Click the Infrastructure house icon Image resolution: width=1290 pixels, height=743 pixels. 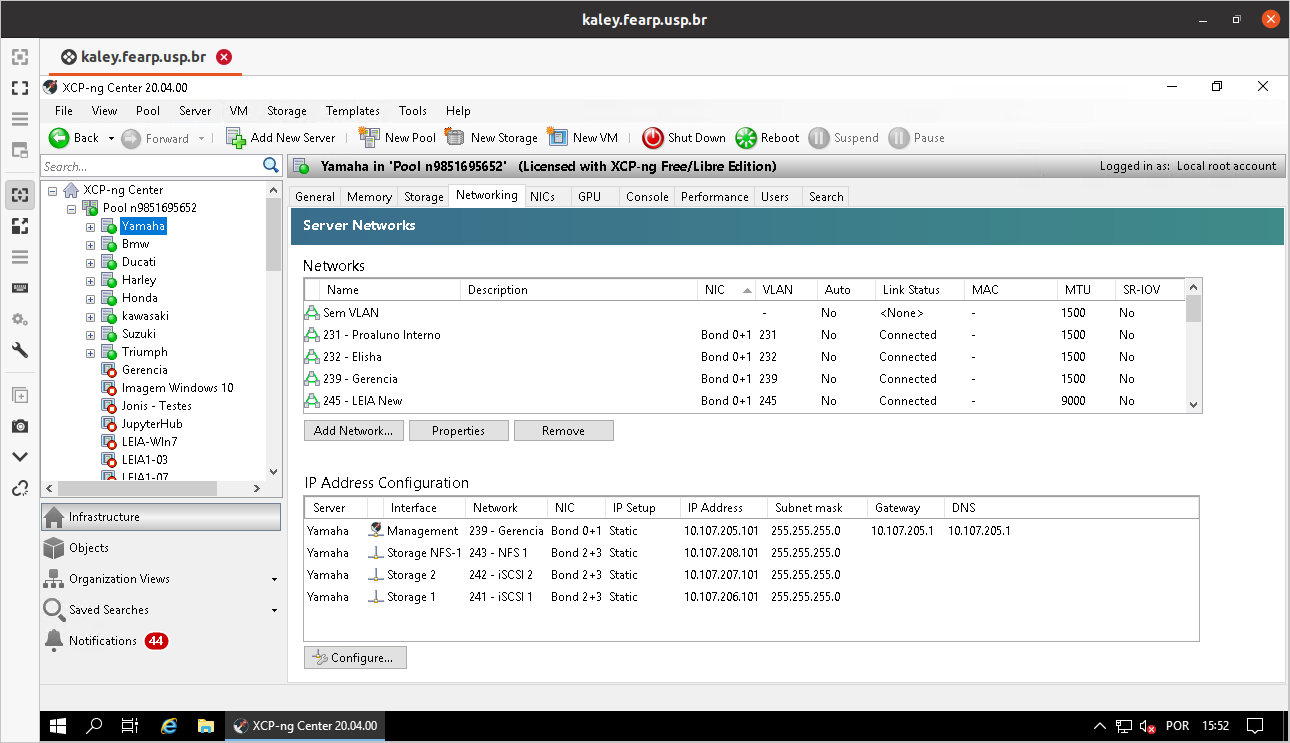point(54,517)
